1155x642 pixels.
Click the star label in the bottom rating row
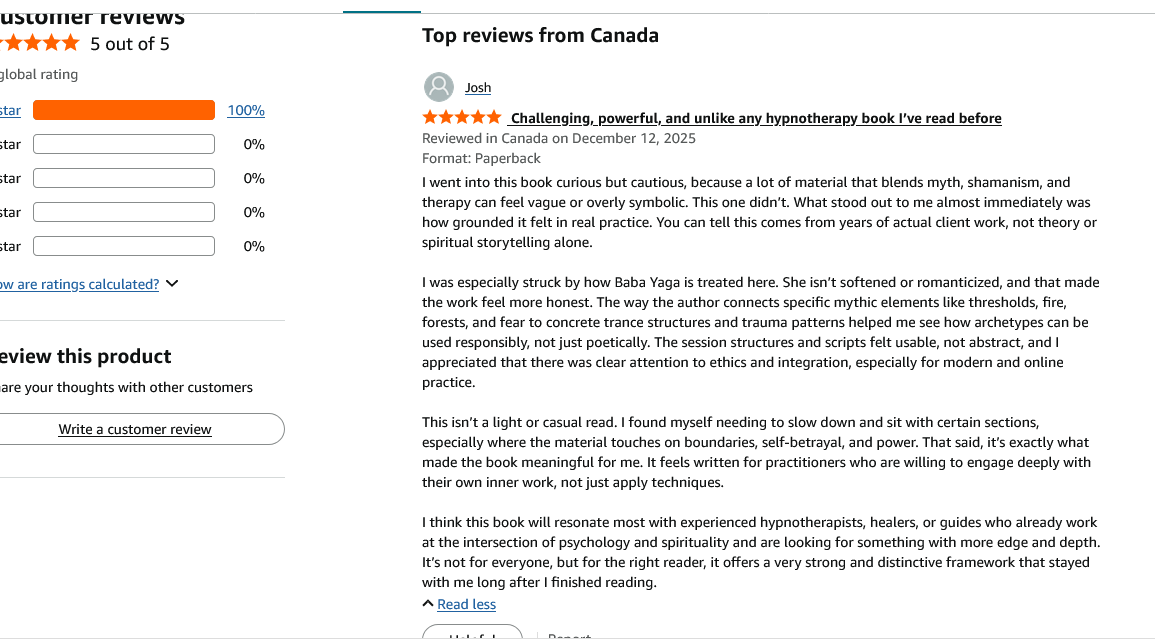(10, 246)
